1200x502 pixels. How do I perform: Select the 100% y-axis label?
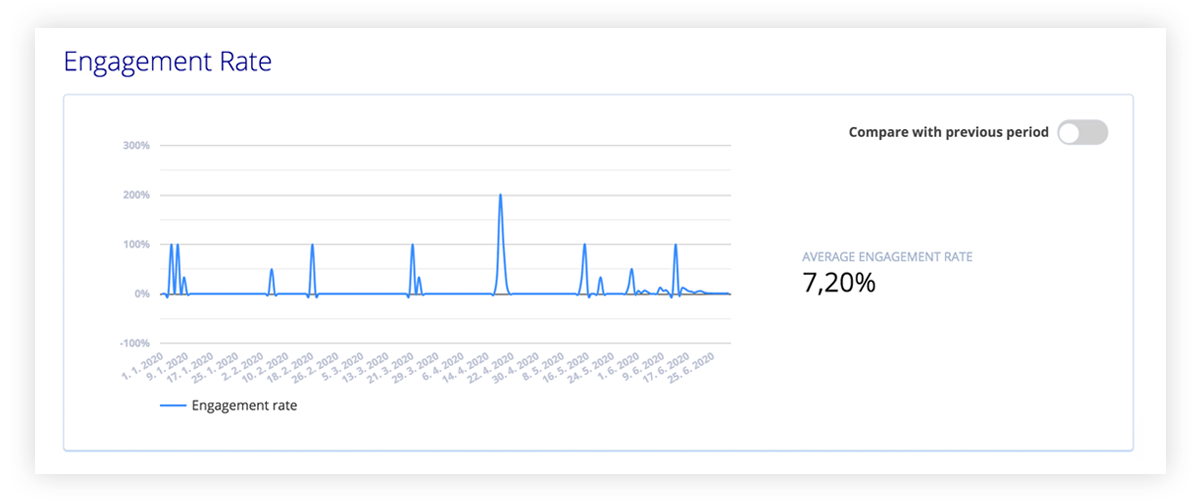(136, 244)
